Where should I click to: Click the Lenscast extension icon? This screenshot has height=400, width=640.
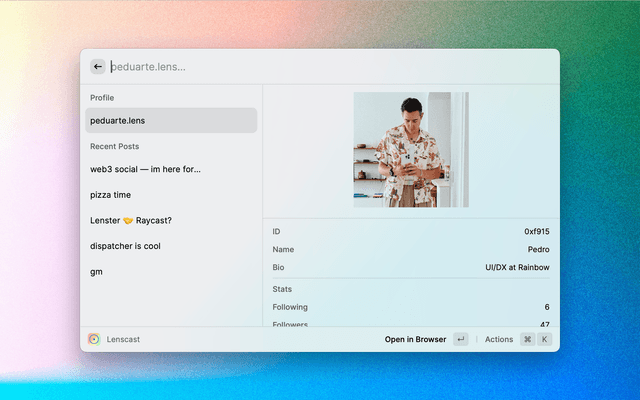(94, 339)
